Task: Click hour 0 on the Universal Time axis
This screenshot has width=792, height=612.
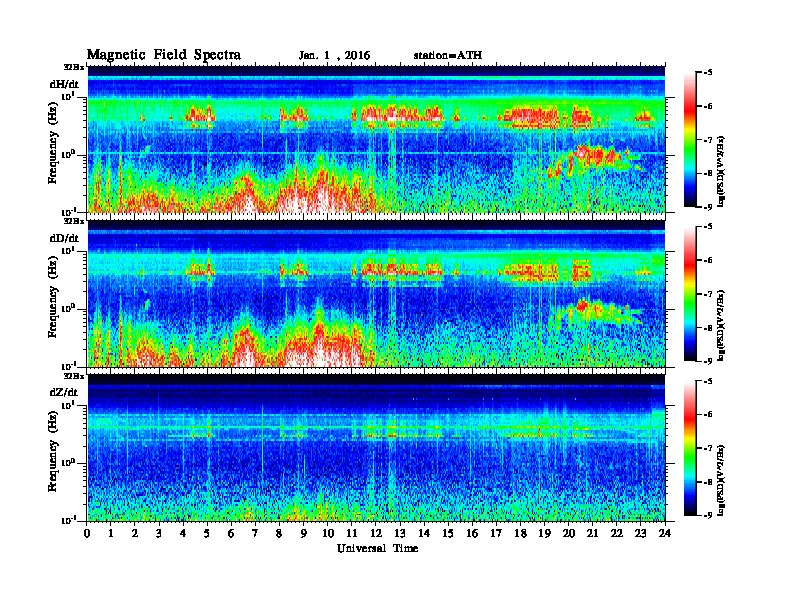Action: (x=87, y=533)
